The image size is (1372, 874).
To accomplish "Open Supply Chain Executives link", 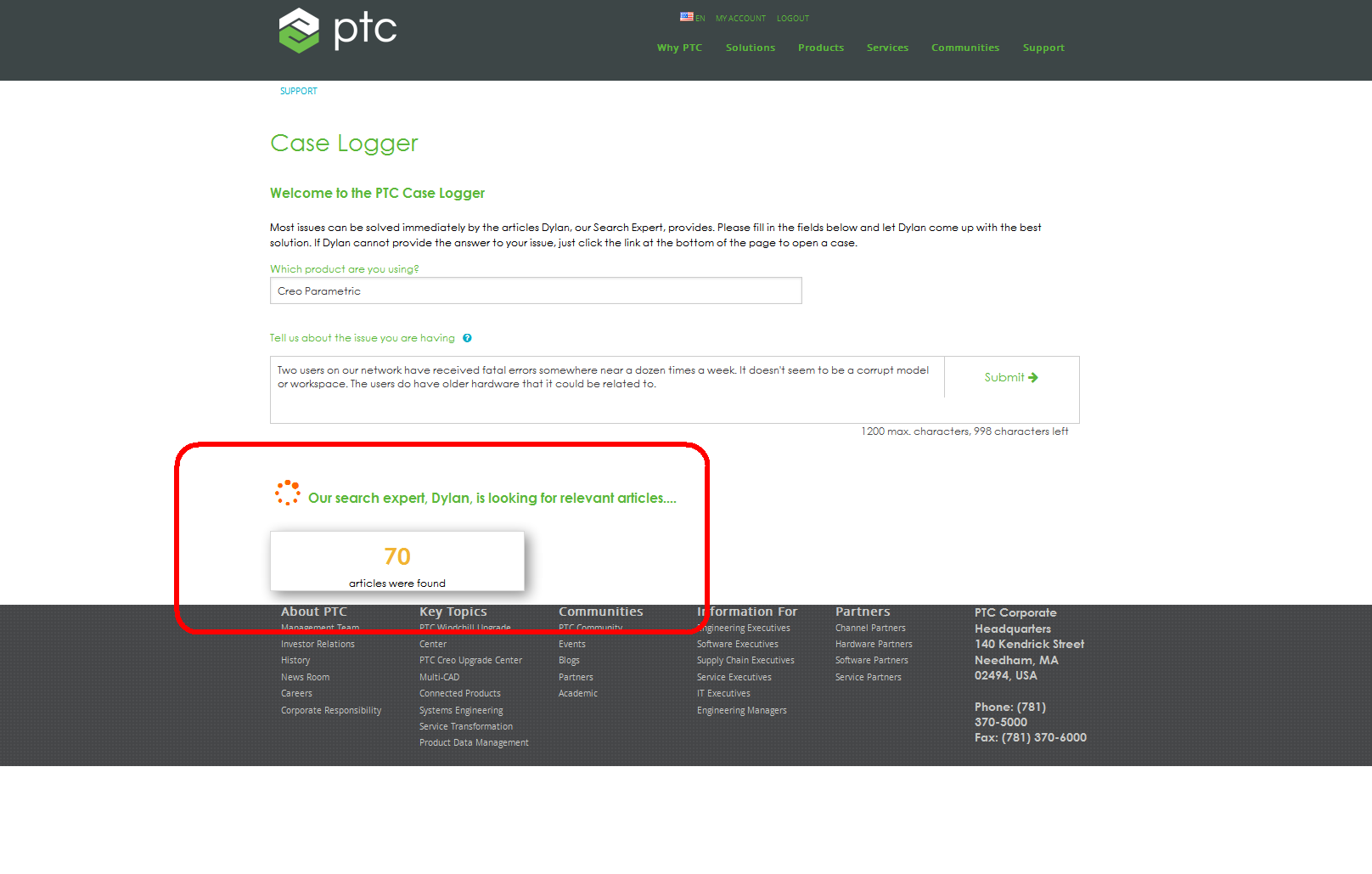I will (745, 660).
